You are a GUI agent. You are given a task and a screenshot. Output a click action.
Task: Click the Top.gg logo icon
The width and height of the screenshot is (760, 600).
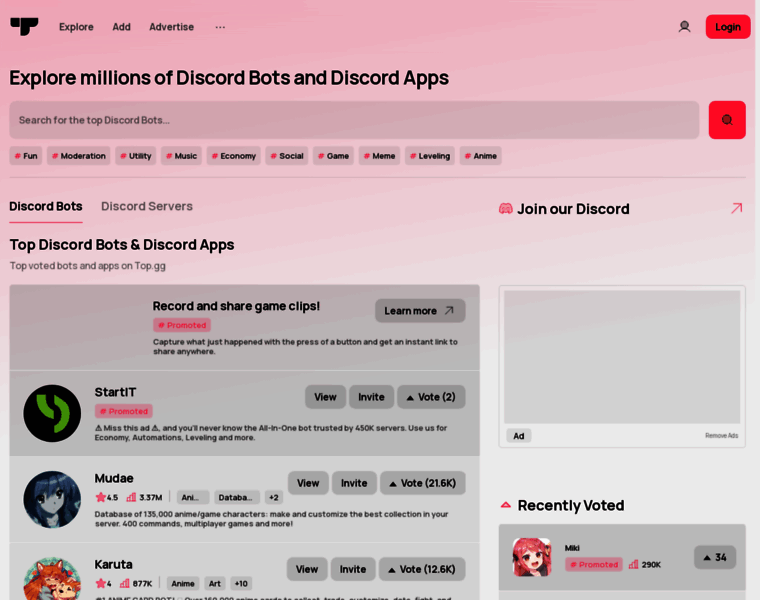tap(24, 26)
